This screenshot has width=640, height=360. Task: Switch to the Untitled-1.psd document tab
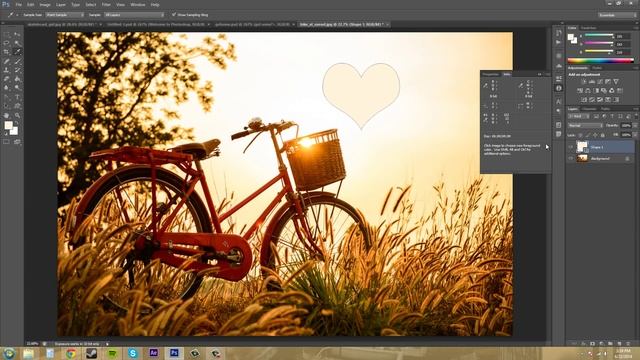click(157, 24)
